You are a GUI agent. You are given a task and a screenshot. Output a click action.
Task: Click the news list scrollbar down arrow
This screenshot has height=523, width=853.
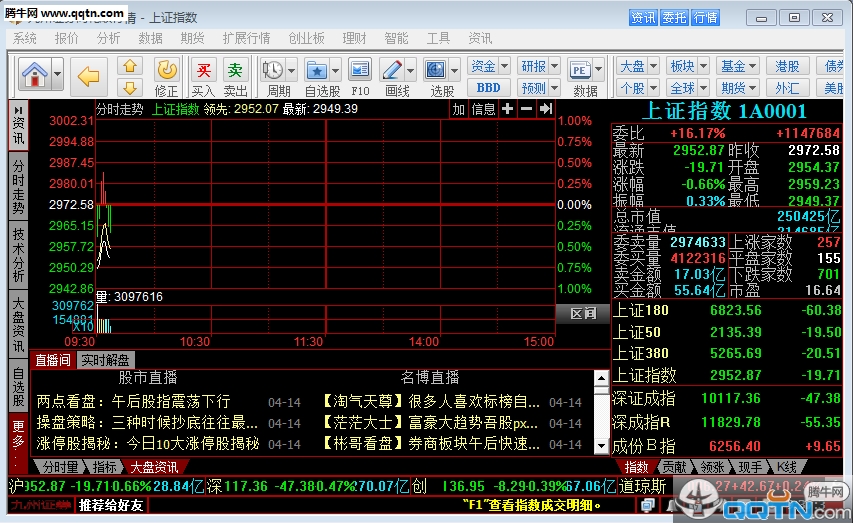coord(601,446)
